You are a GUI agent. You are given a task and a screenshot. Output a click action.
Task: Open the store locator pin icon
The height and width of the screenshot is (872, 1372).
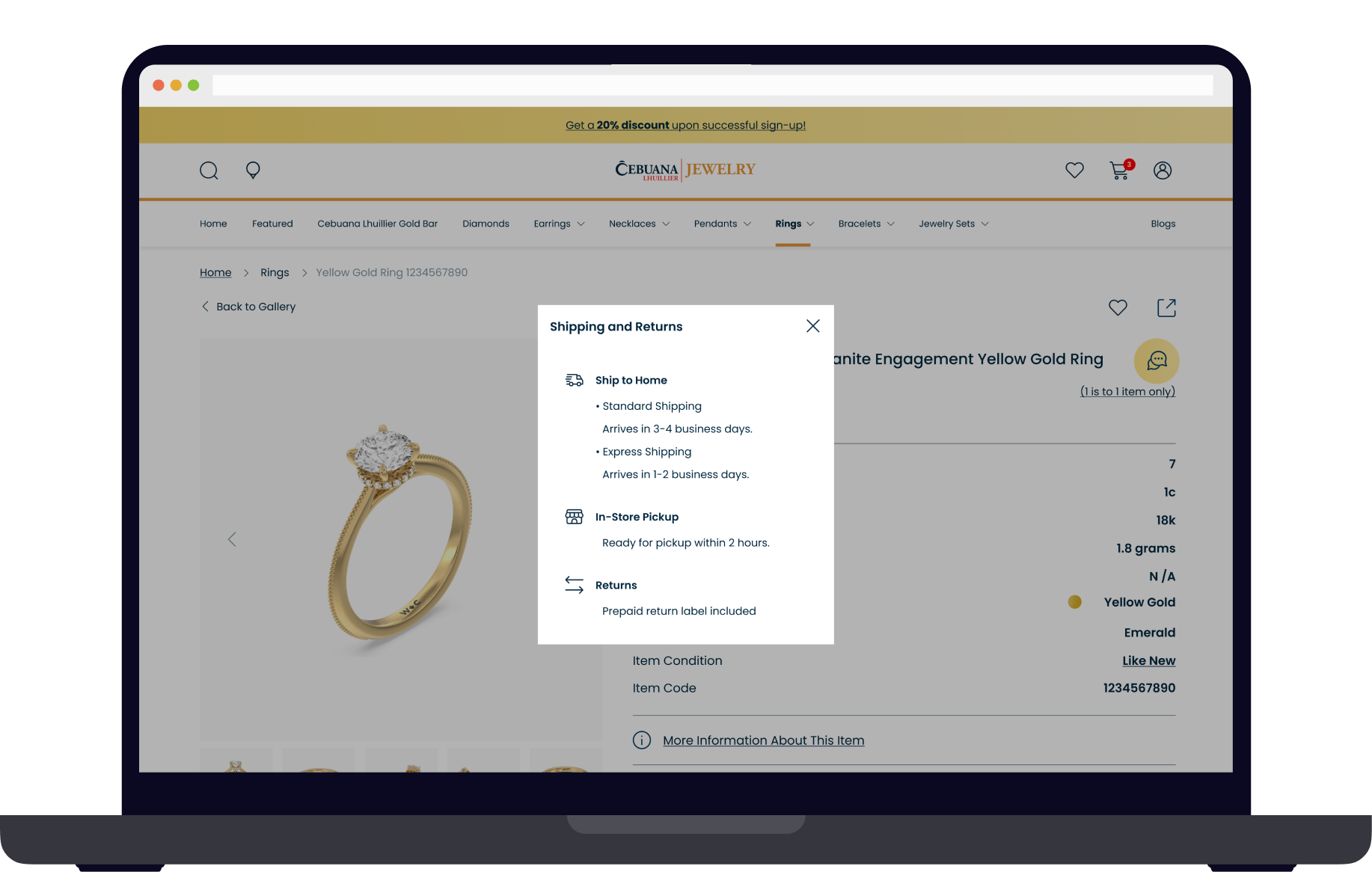253,171
